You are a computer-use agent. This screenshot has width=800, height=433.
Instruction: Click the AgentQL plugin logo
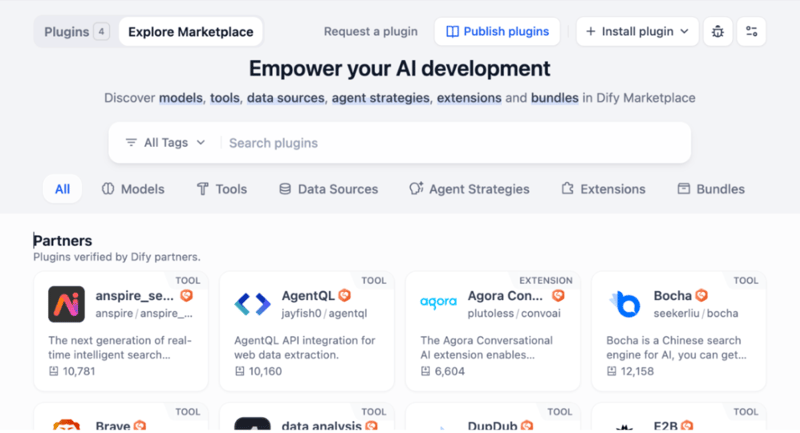point(252,304)
